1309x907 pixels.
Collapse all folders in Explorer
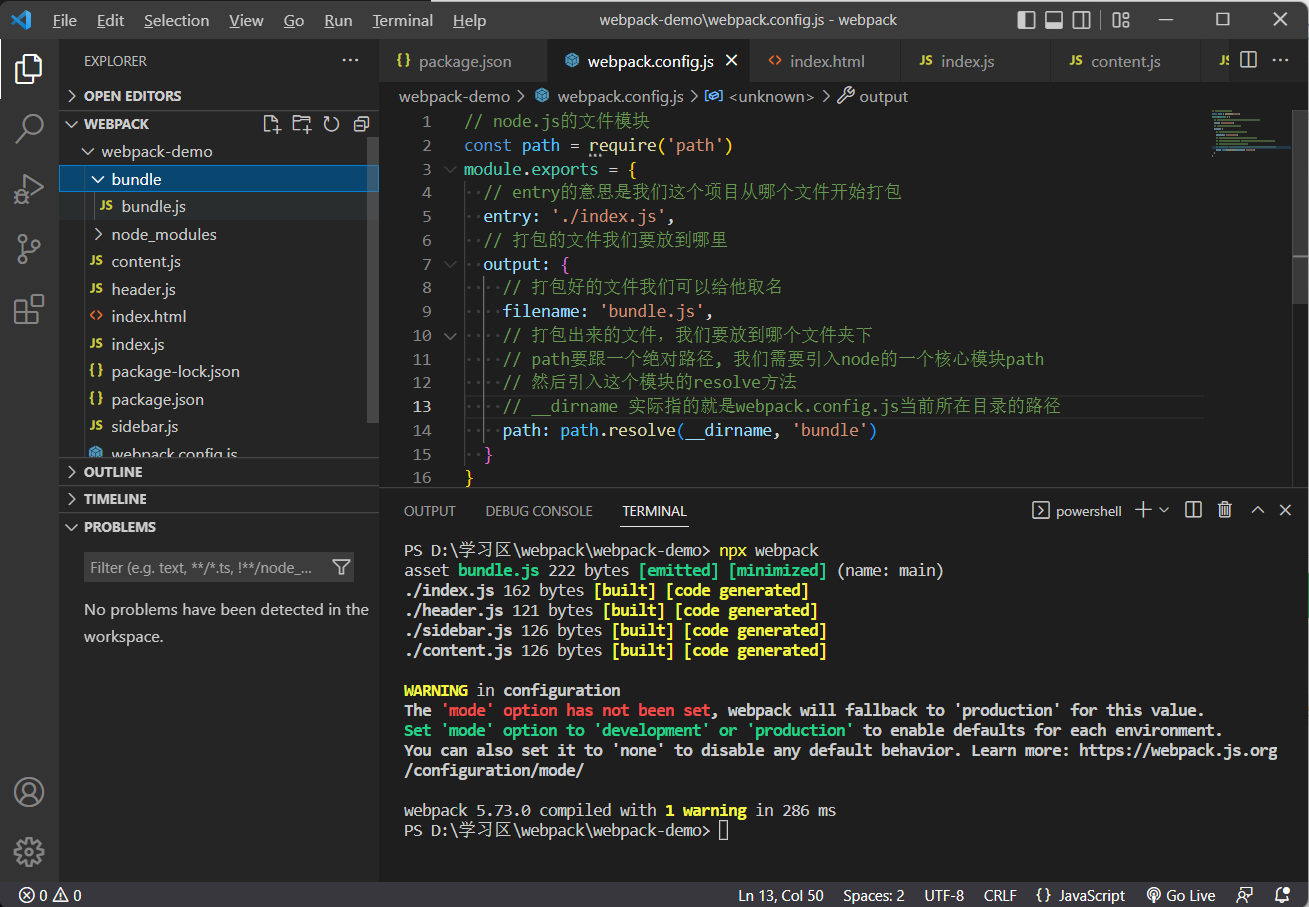361,124
